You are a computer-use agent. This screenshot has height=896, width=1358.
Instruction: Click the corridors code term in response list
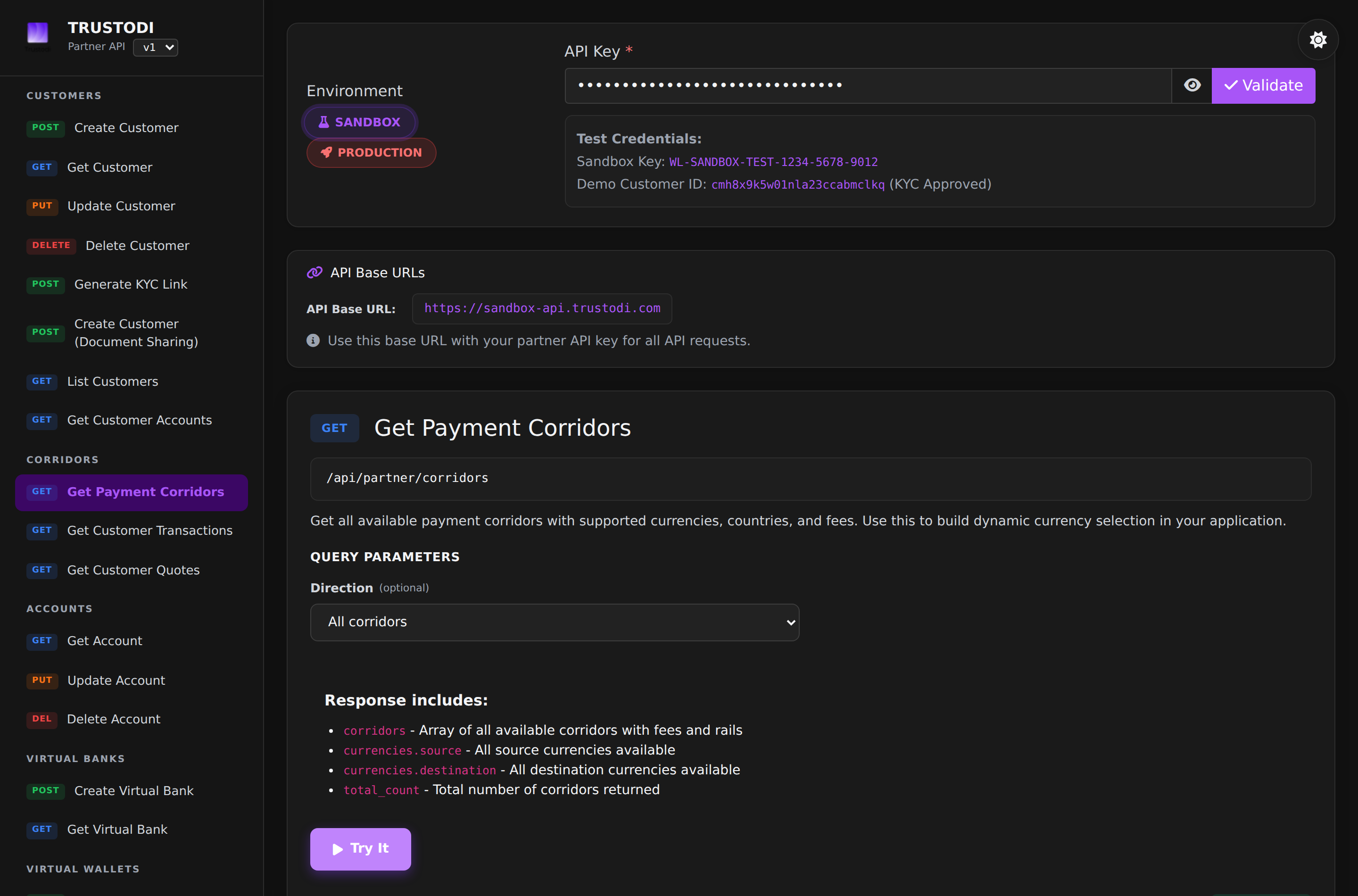[374, 731]
